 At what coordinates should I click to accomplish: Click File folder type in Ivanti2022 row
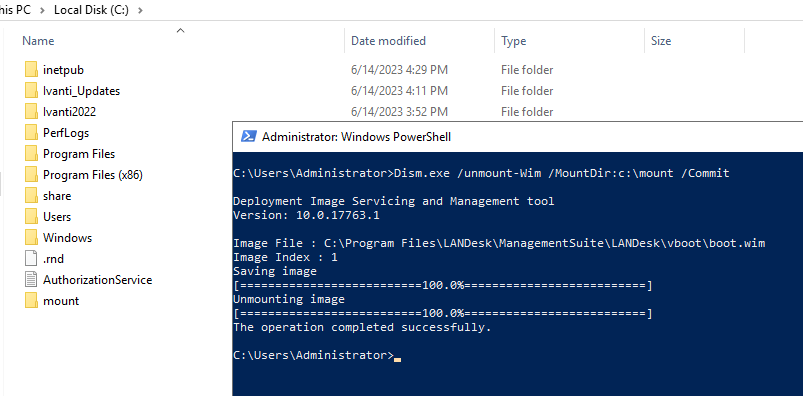527,112
